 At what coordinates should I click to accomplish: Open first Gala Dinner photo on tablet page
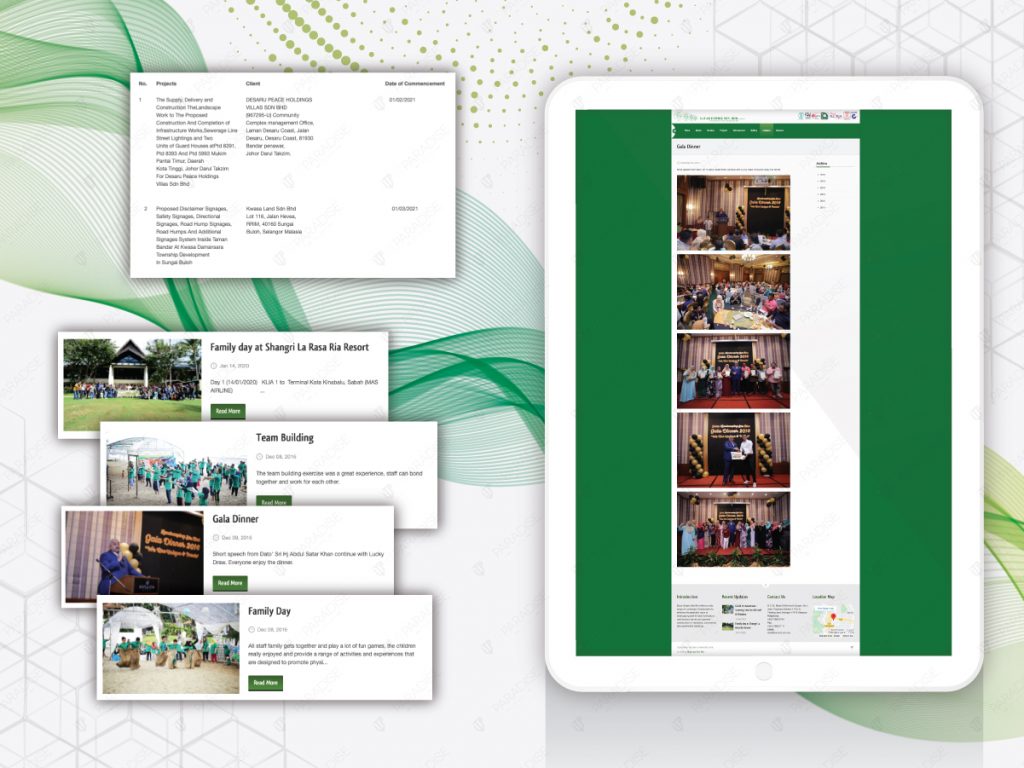(x=733, y=213)
